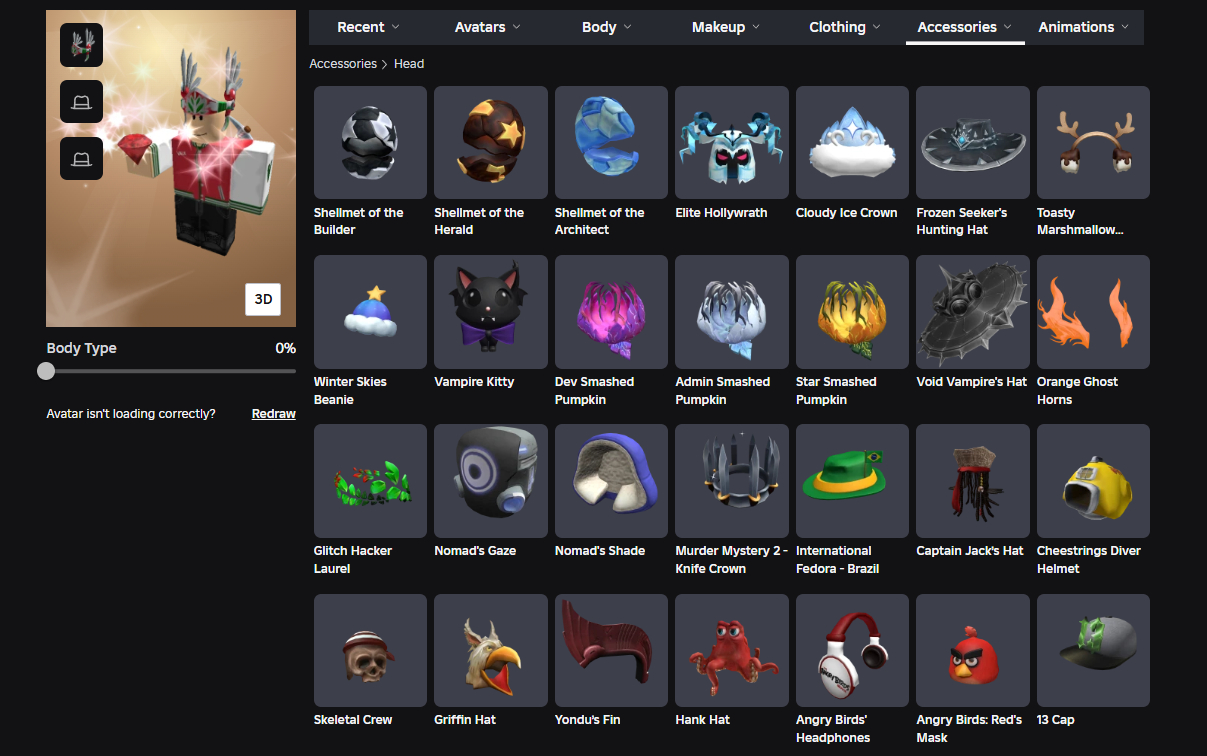Choose the Admin Smashed Pumpkin
This screenshot has width=1207, height=756.
point(732,311)
